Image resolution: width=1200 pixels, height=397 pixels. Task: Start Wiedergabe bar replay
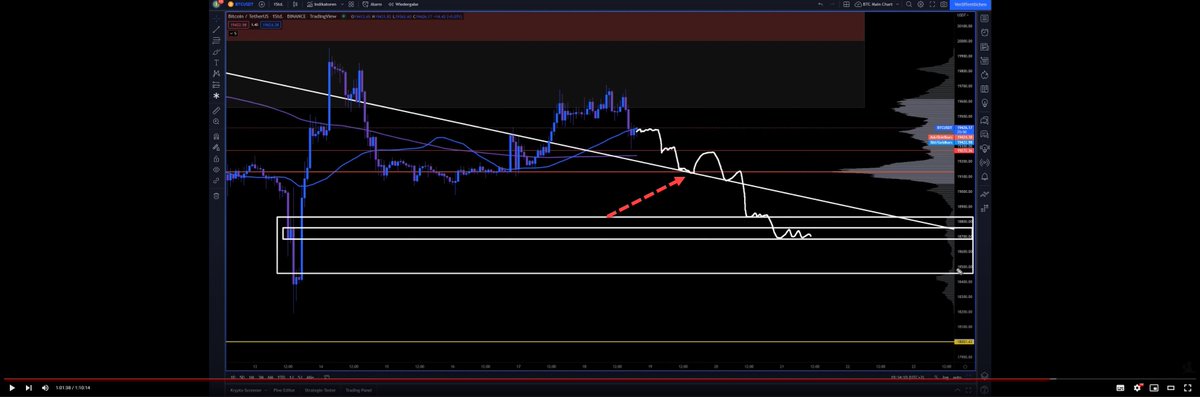coord(403,4)
